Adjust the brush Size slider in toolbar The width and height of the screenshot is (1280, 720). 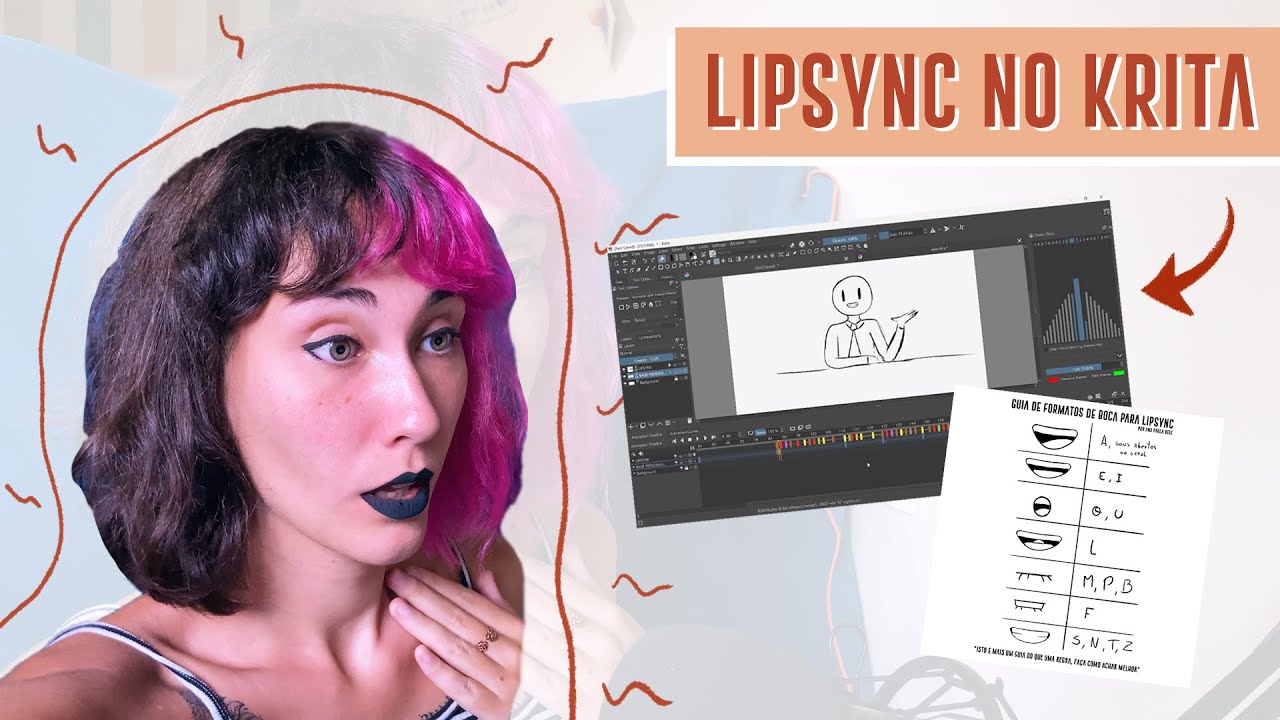(900, 234)
